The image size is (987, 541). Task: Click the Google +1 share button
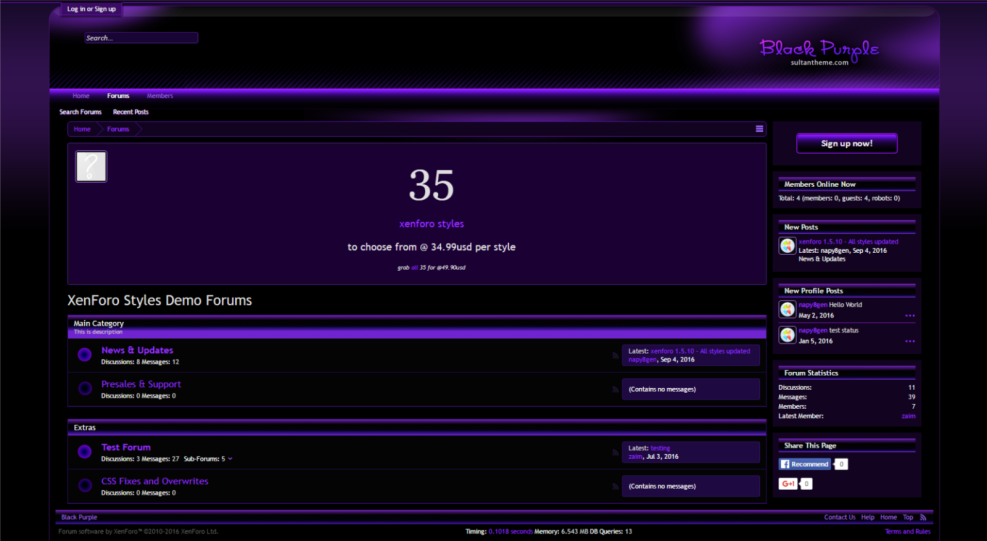point(788,484)
